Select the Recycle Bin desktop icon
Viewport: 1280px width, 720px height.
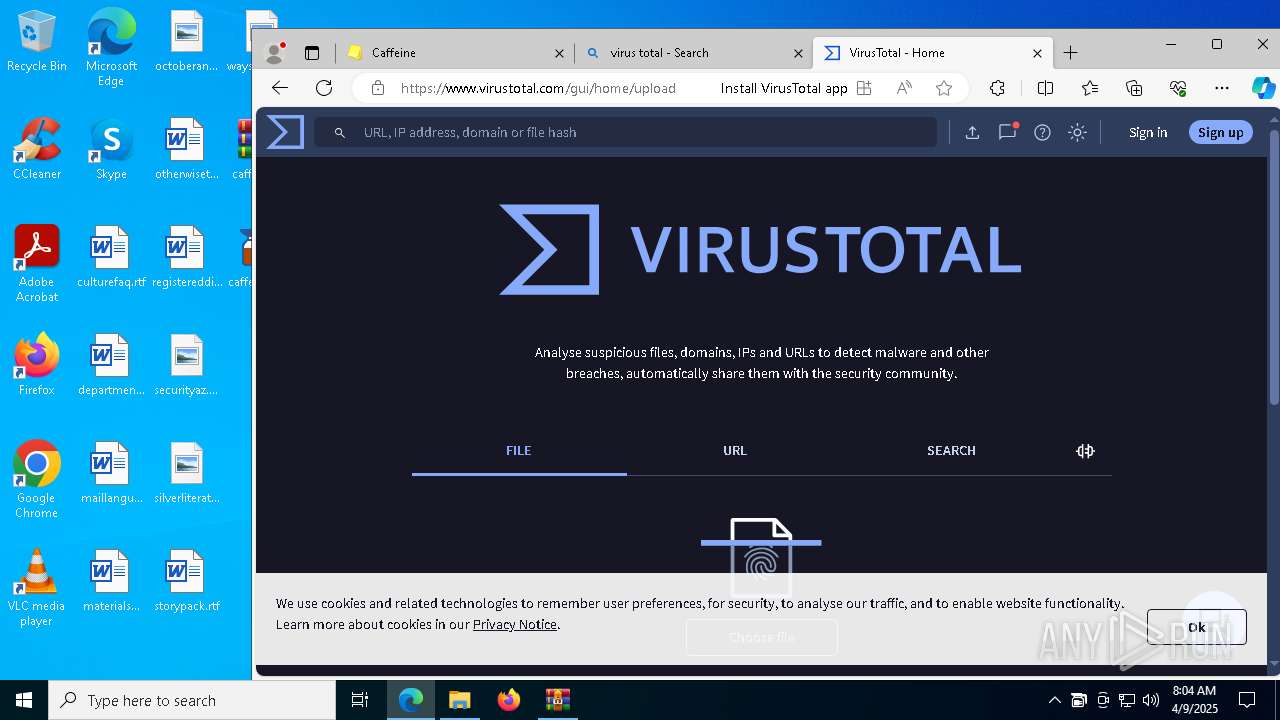pos(37,41)
